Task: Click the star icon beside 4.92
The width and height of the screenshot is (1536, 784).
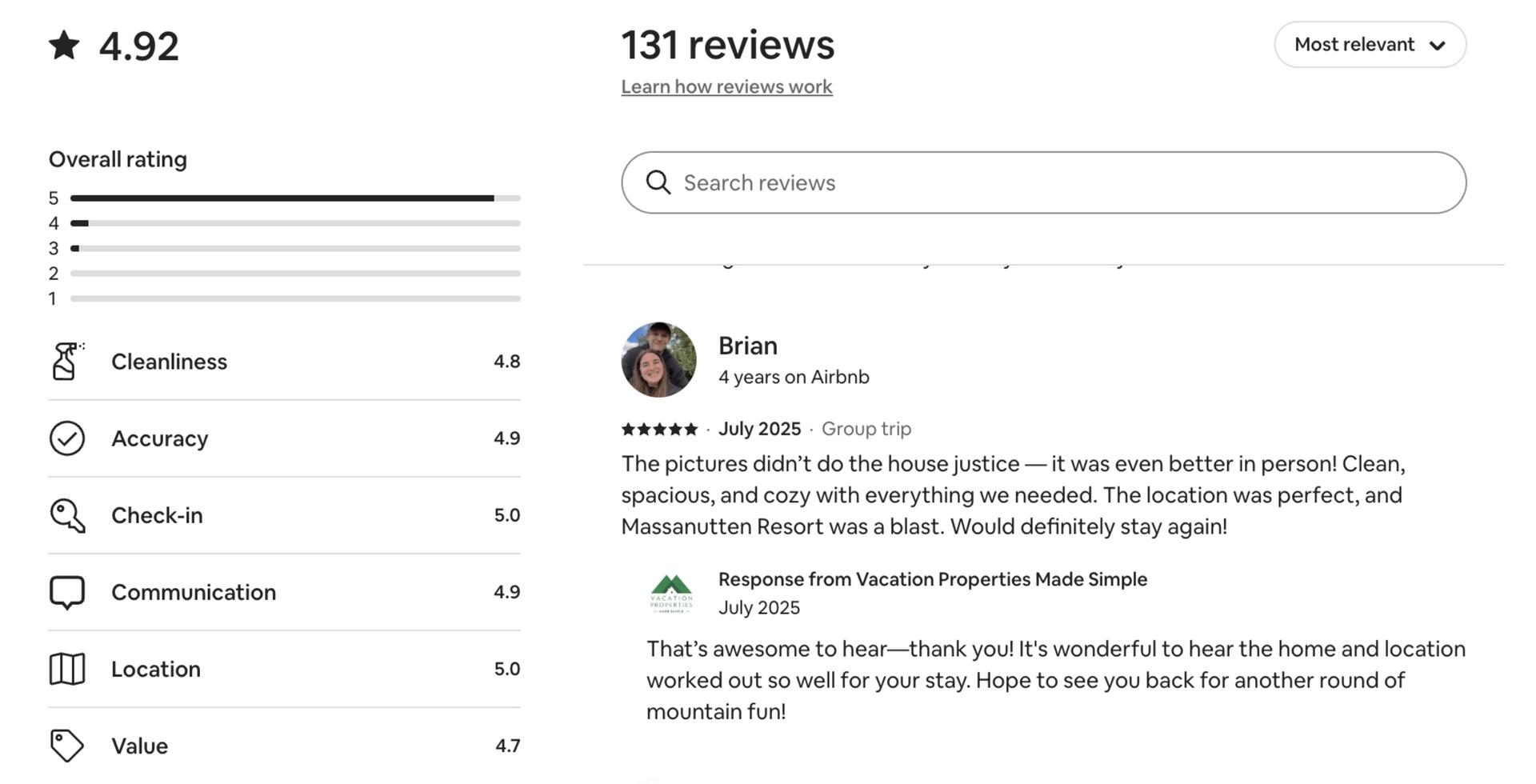Action: coord(64,45)
